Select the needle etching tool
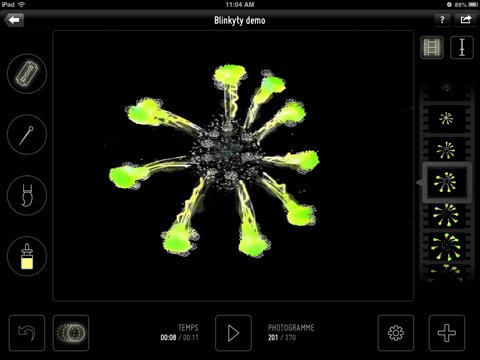Image resolution: width=480 pixels, height=360 pixels. click(27, 135)
